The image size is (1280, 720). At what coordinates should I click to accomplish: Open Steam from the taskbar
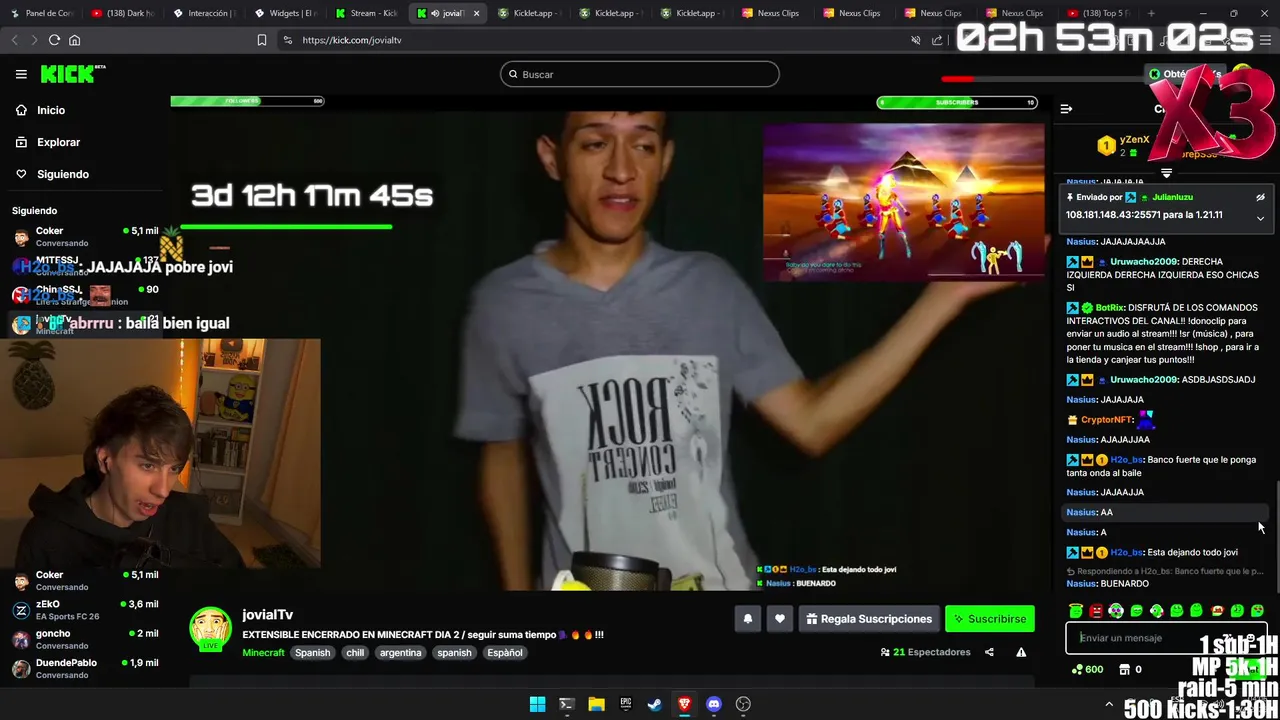[655, 704]
